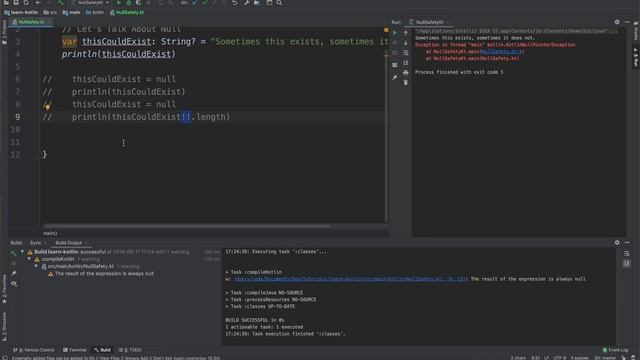
Task: Click the tool windows quick-access icon bottom-left
Action: tap(4, 358)
